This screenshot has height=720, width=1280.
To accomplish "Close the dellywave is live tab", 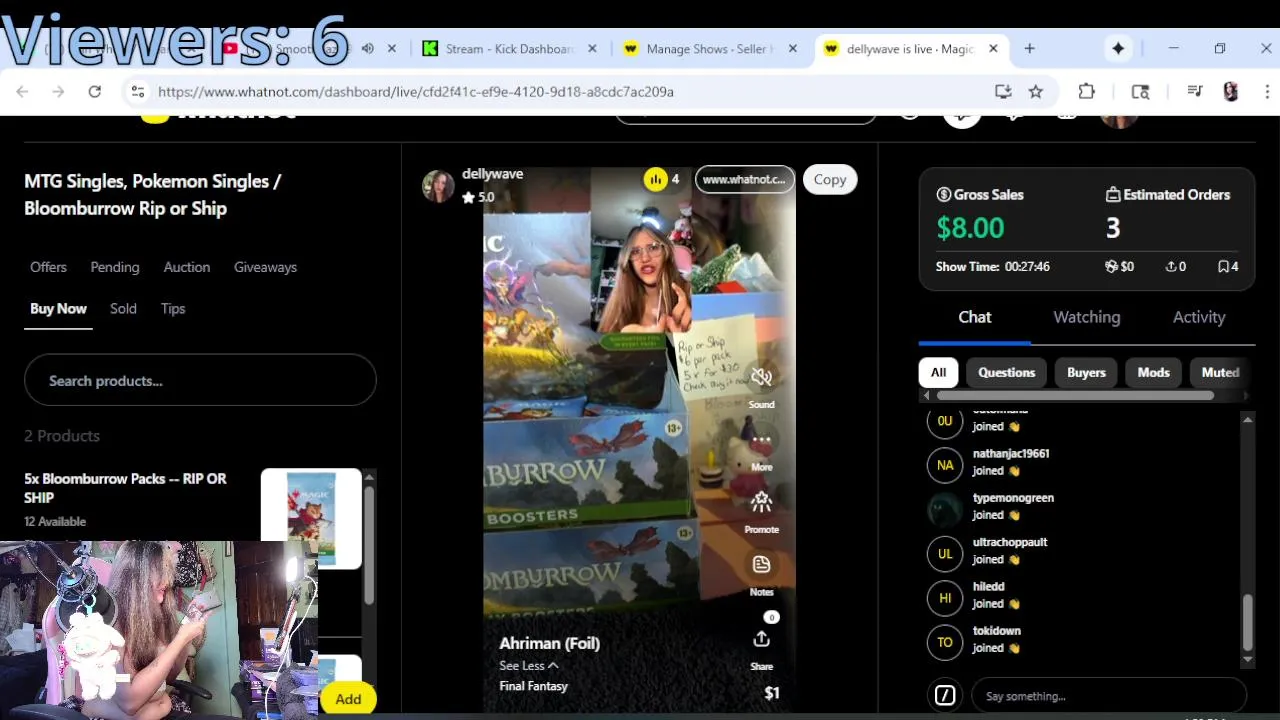I will click(993, 48).
